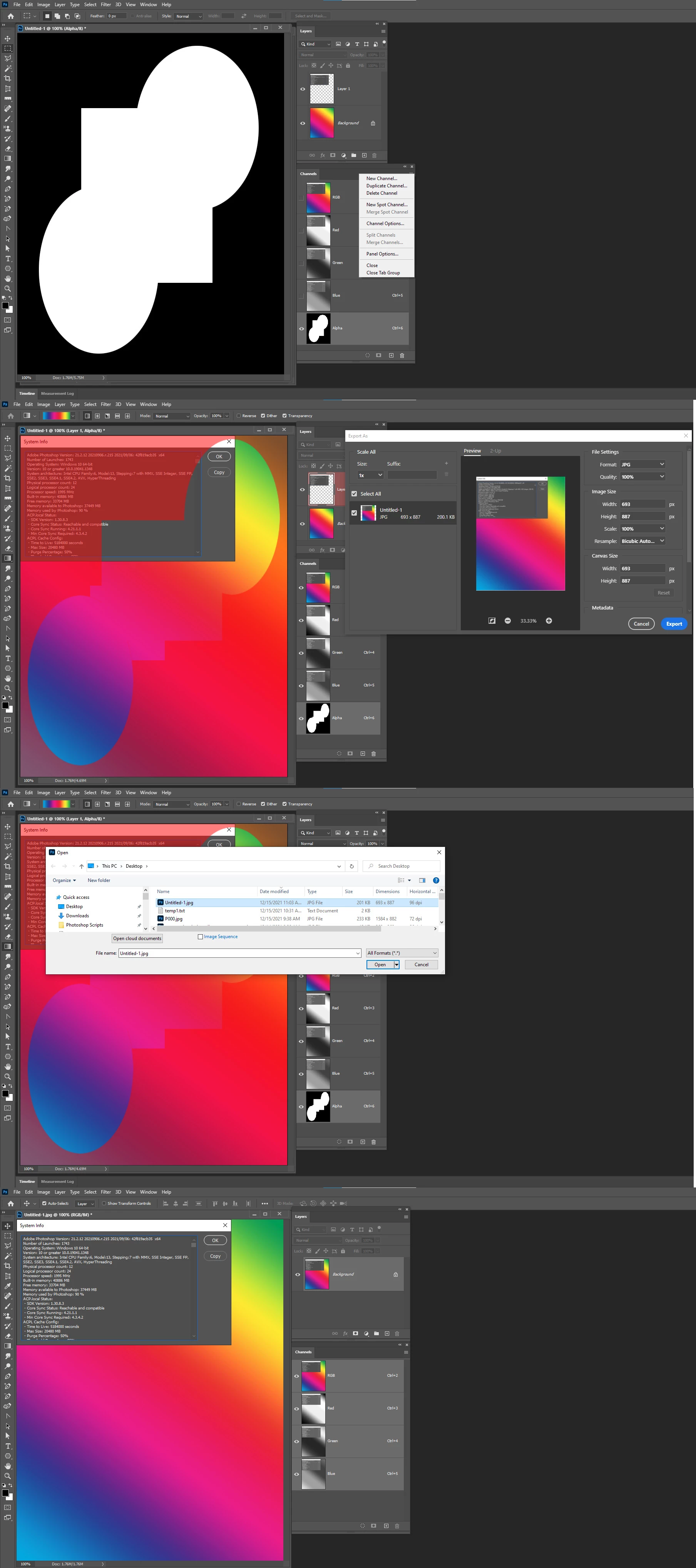Open Size 1x dropdown in Export As
Image resolution: width=696 pixels, height=1568 pixels.
pyautogui.click(x=370, y=475)
